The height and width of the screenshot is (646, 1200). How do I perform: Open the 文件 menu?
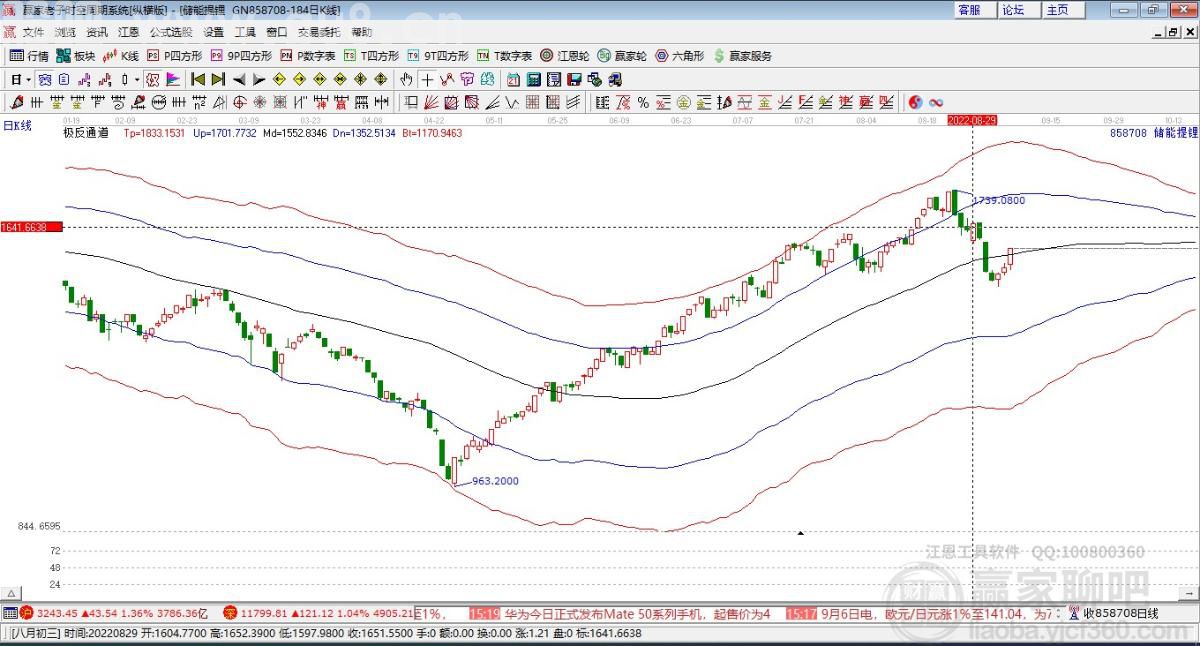click(x=33, y=32)
